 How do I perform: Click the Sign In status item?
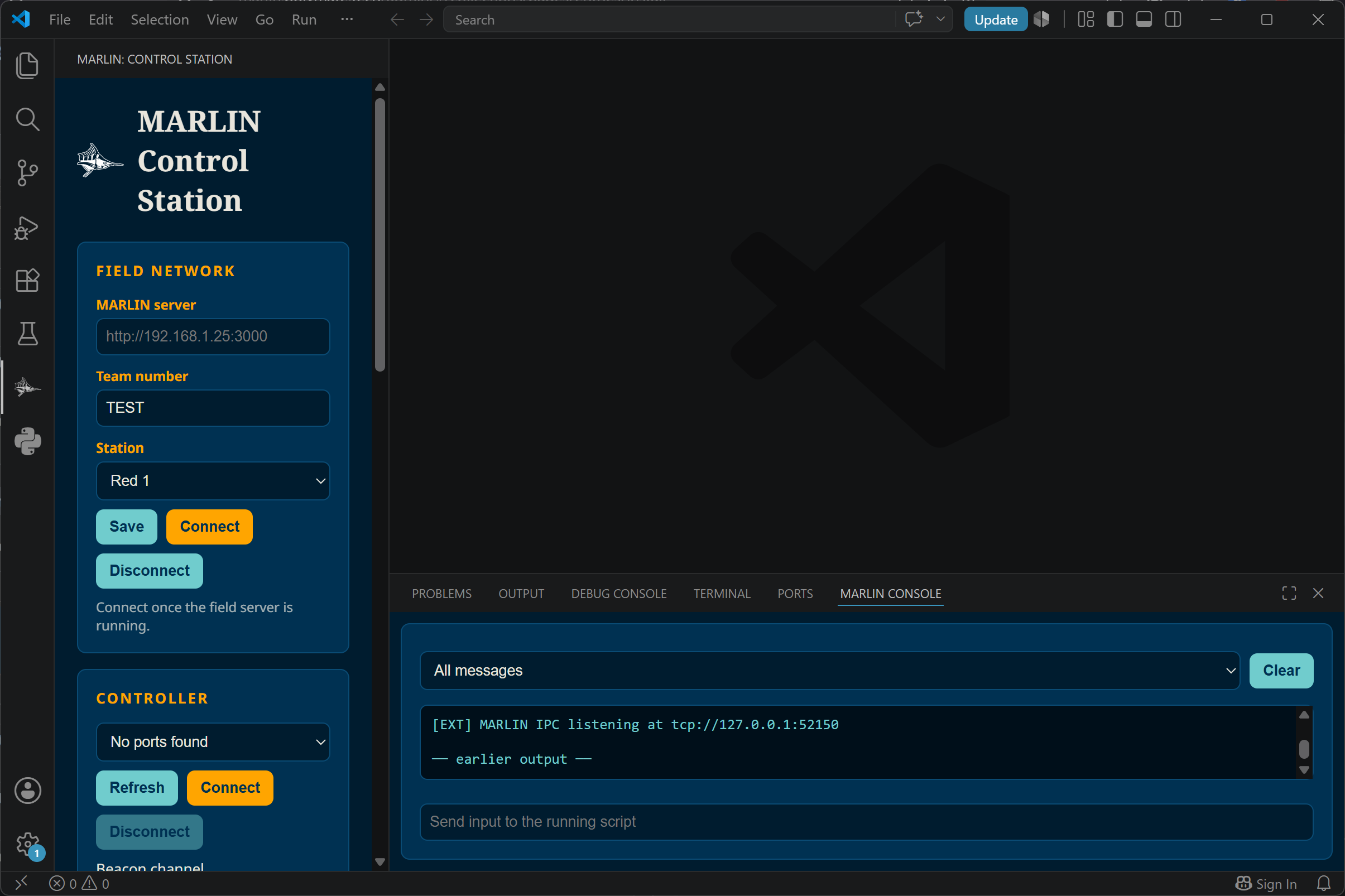pos(1266,883)
